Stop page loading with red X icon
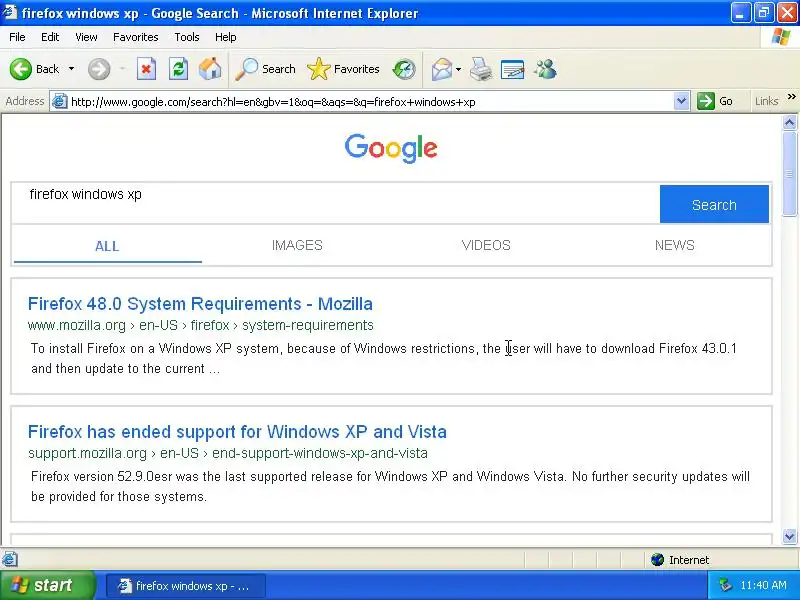Viewport: 800px width, 600px height. (146, 69)
